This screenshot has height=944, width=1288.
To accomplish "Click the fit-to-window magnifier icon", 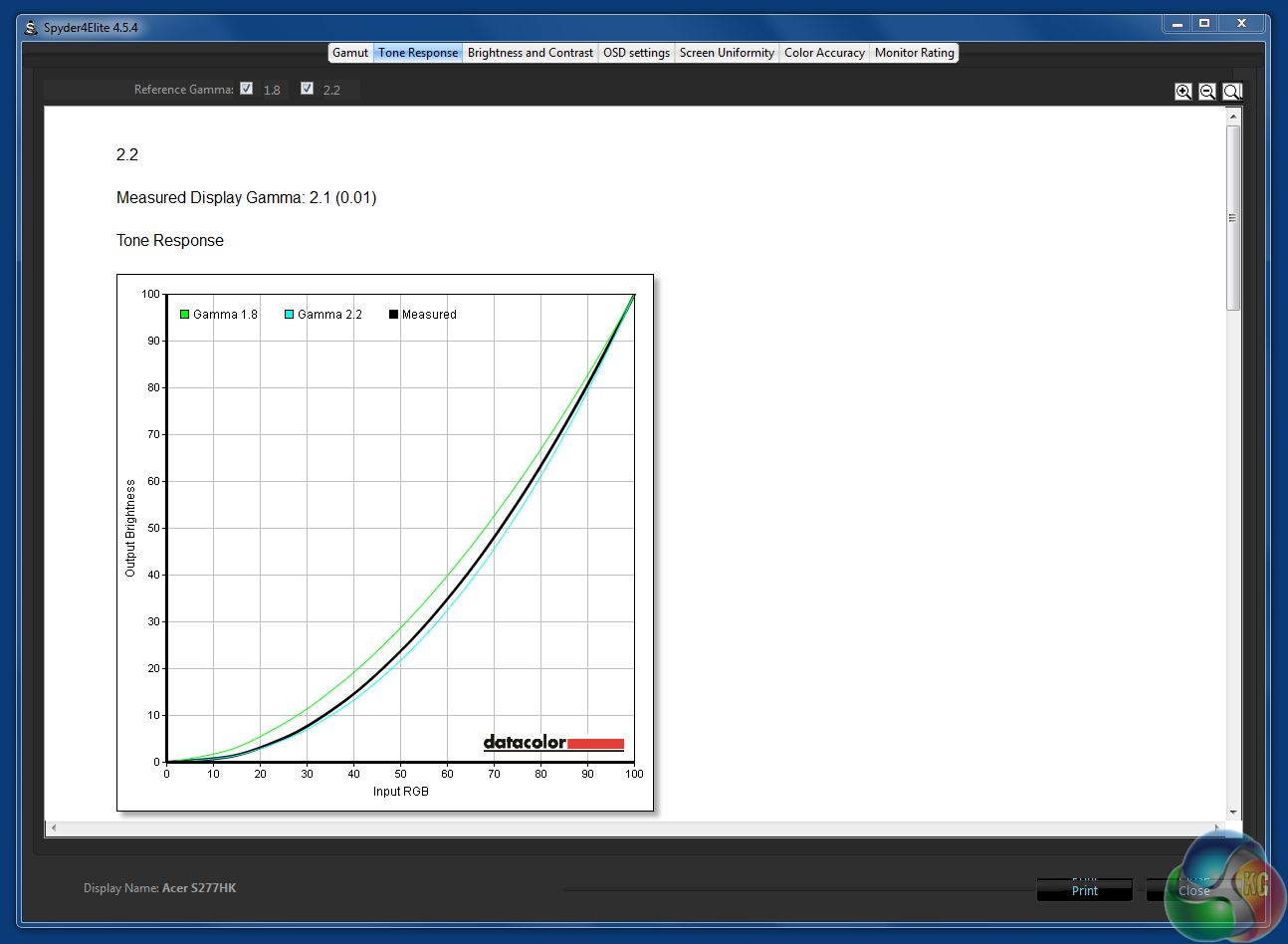I will pyautogui.click(x=1232, y=92).
